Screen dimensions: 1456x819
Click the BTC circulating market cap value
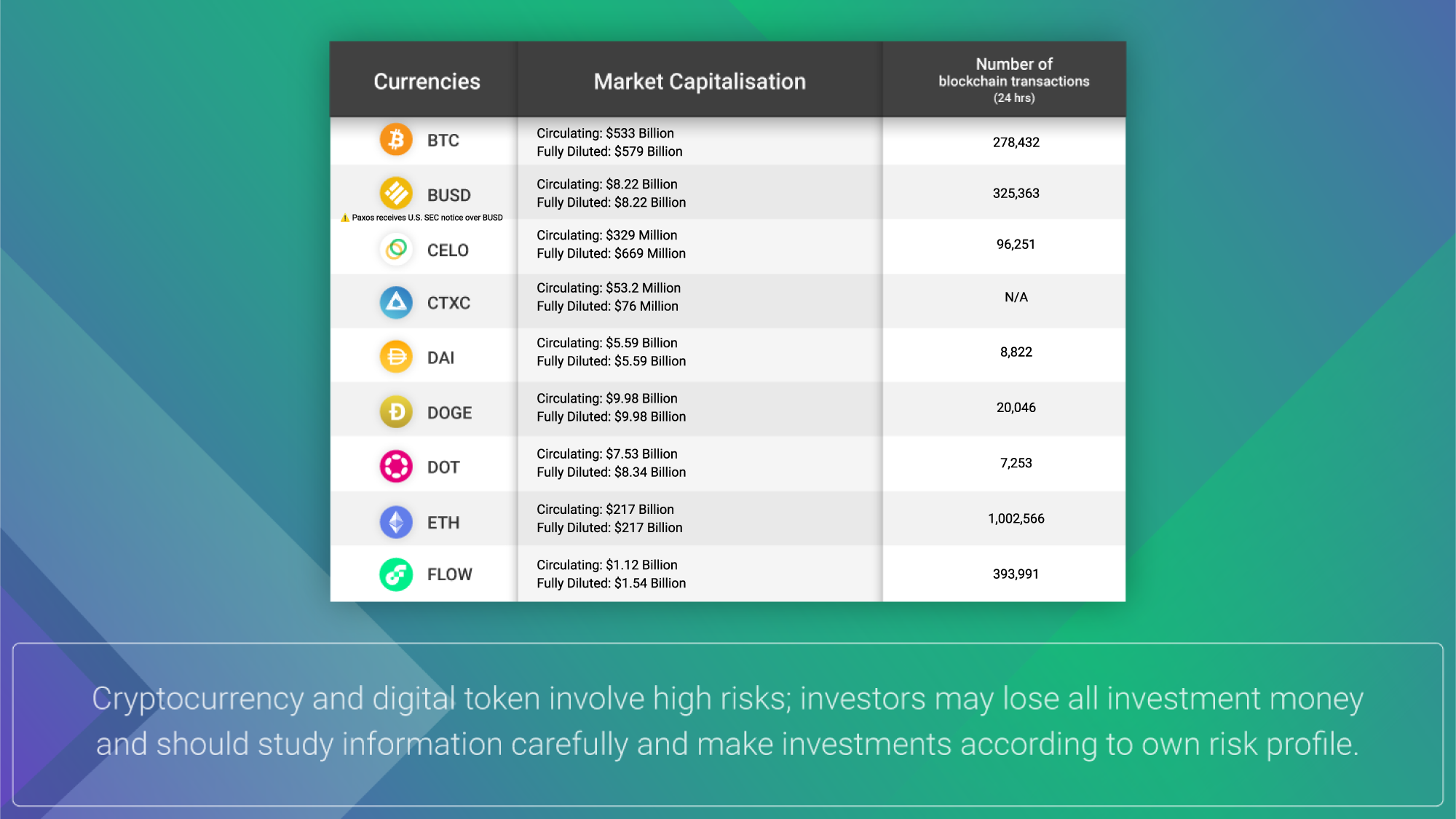point(605,133)
